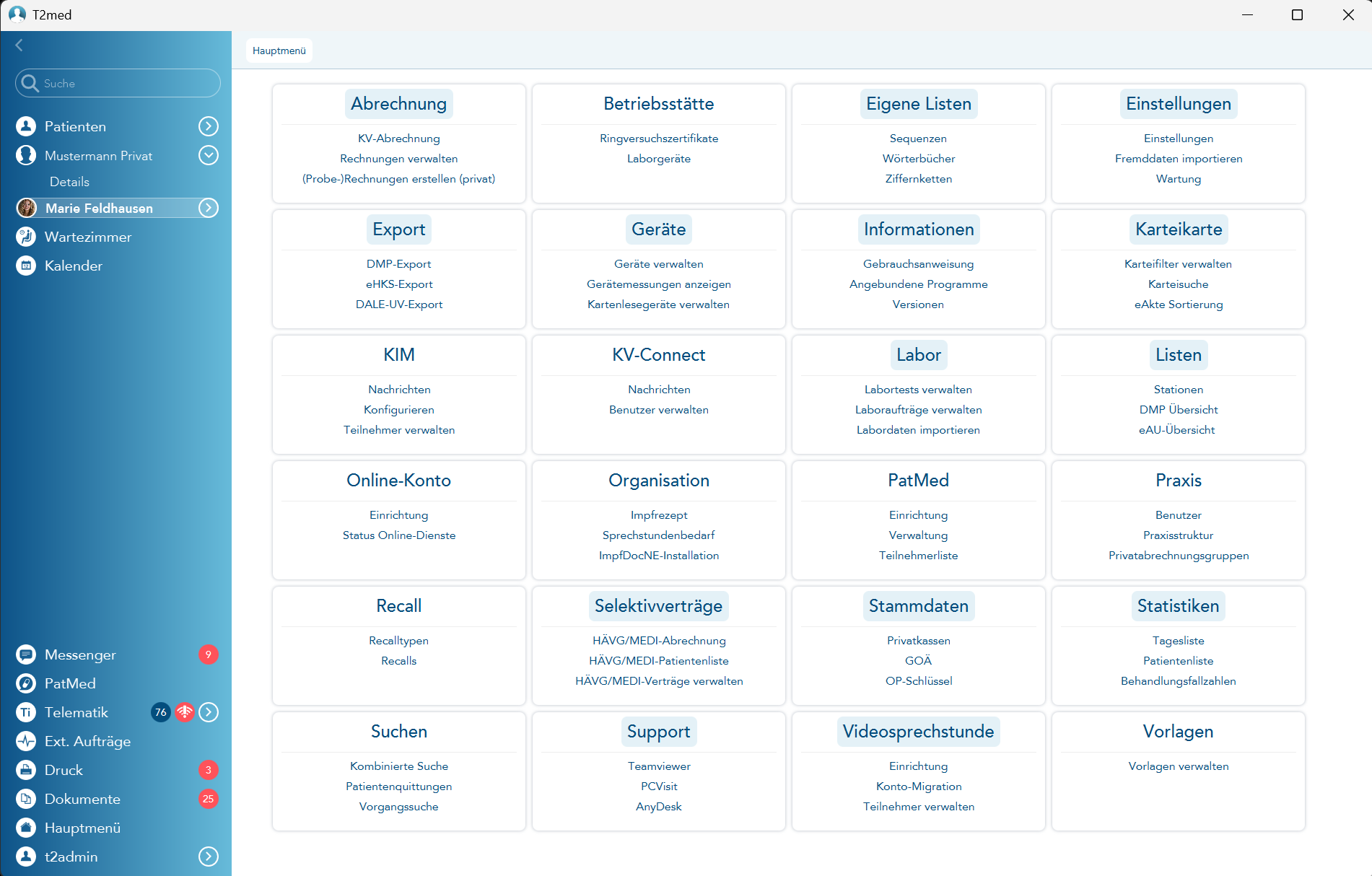The height and width of the screenshot is (876, 1372).
Task: Open the KV-Abrechnung link
Action: click(398, 139)
